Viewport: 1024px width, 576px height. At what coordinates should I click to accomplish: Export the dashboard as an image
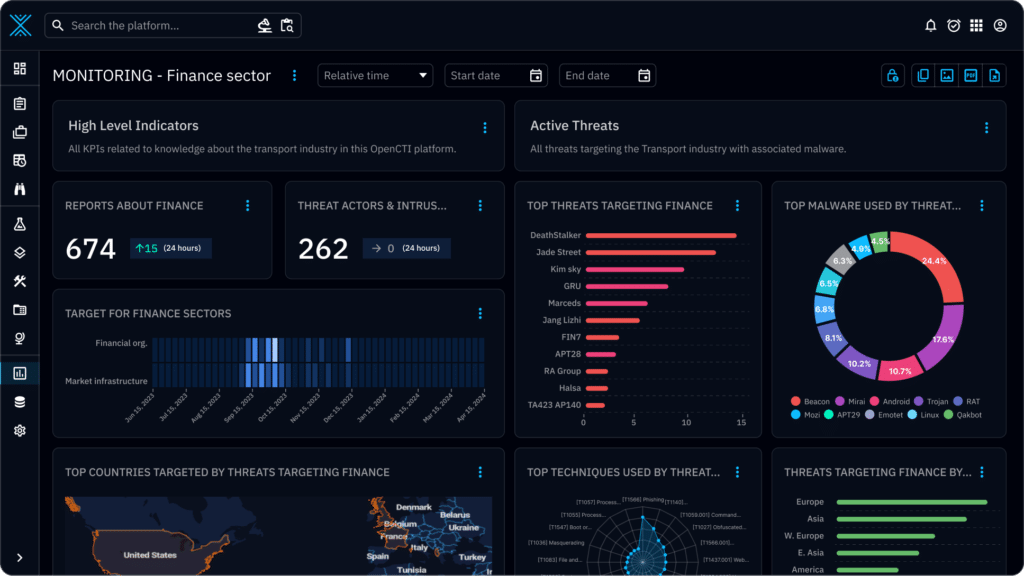[x=945, y=75]
